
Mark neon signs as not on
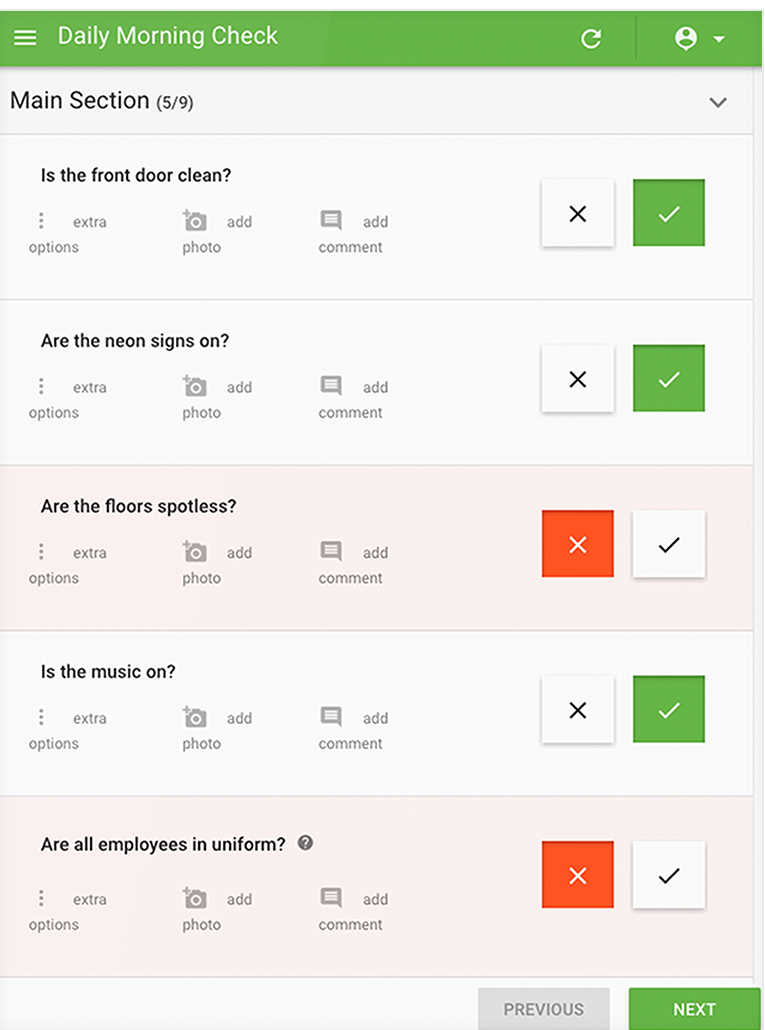577,379
